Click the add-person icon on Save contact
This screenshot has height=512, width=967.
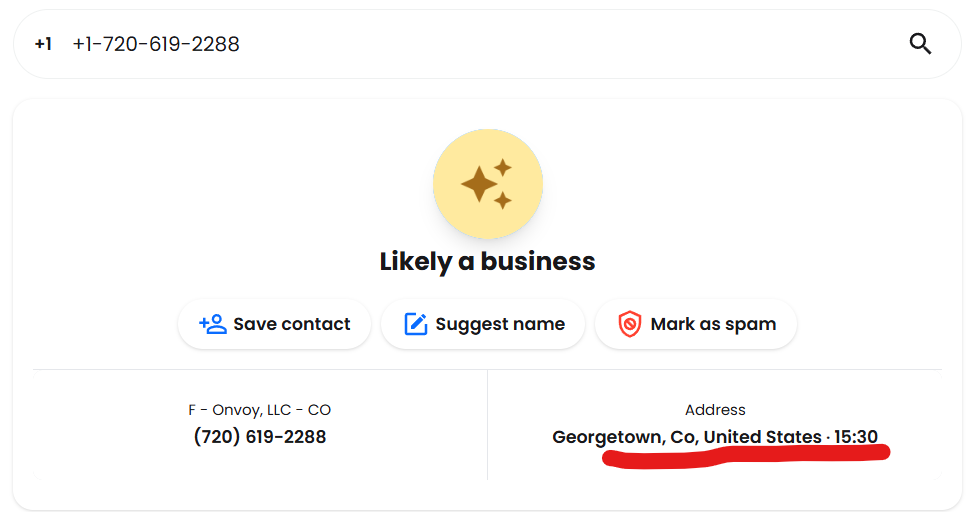point(213,324)
